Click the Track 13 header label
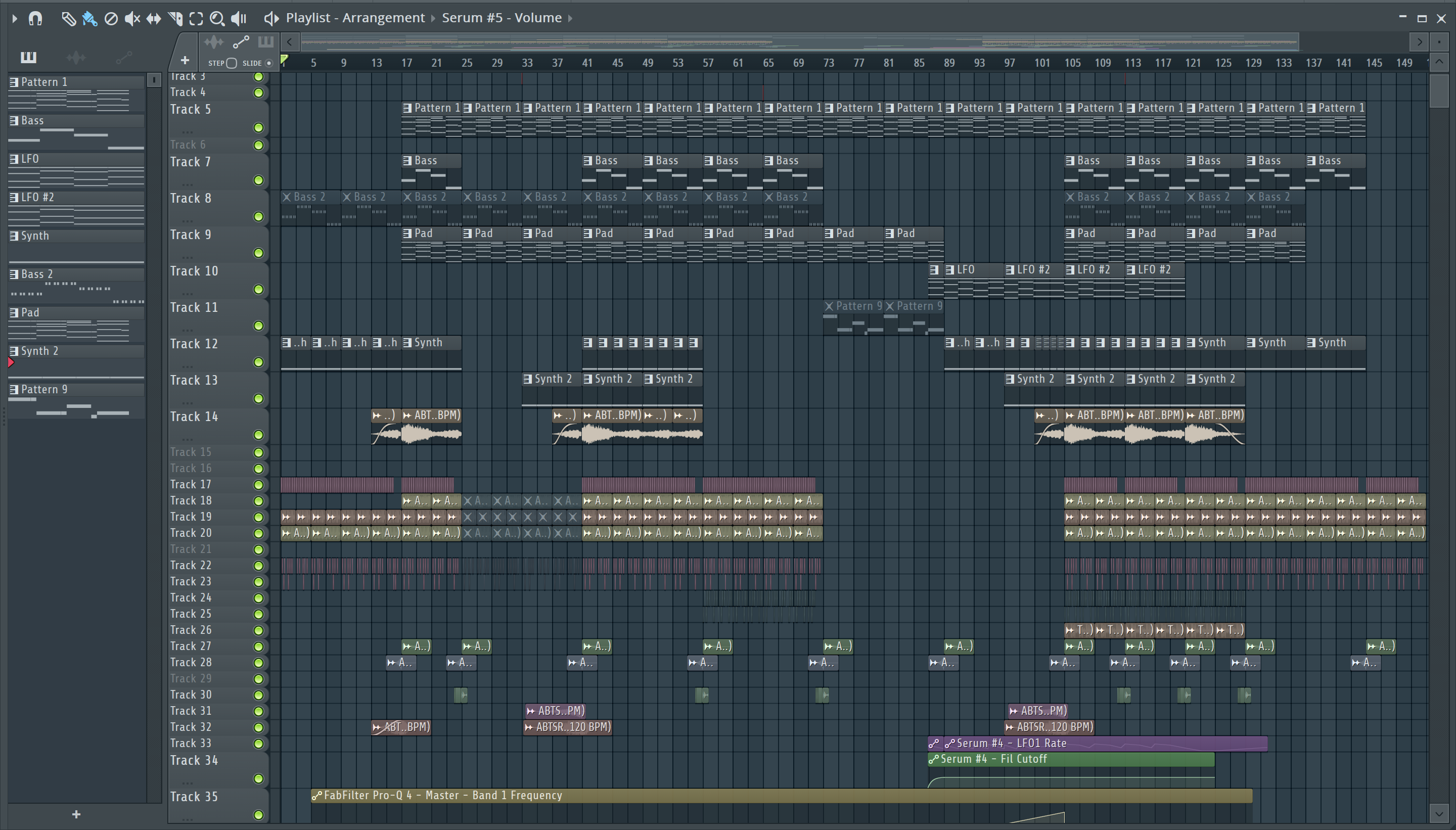 [194, 380]
